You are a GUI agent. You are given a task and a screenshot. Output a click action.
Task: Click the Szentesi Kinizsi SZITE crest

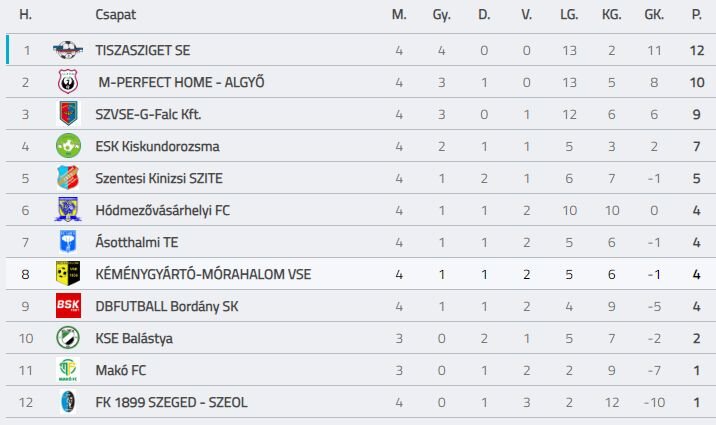(68, 178)
